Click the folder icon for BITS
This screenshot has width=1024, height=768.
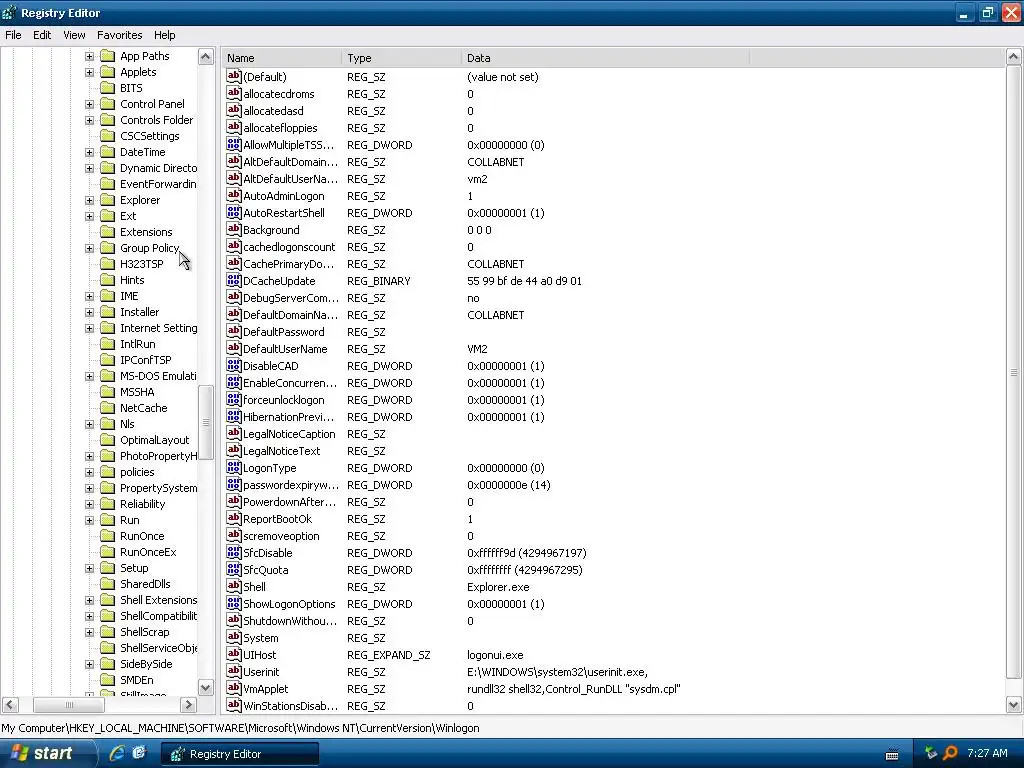pos(108,88)
